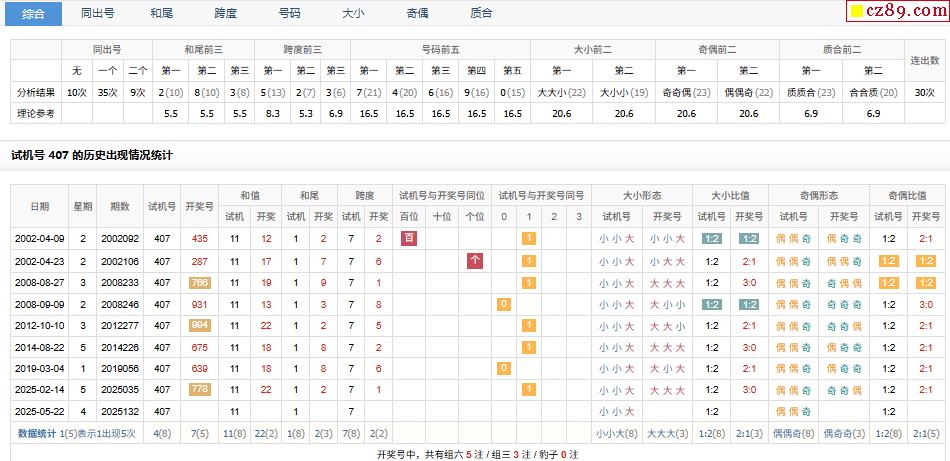Click the red 百 marker in 2002-04-09 row

409,239
